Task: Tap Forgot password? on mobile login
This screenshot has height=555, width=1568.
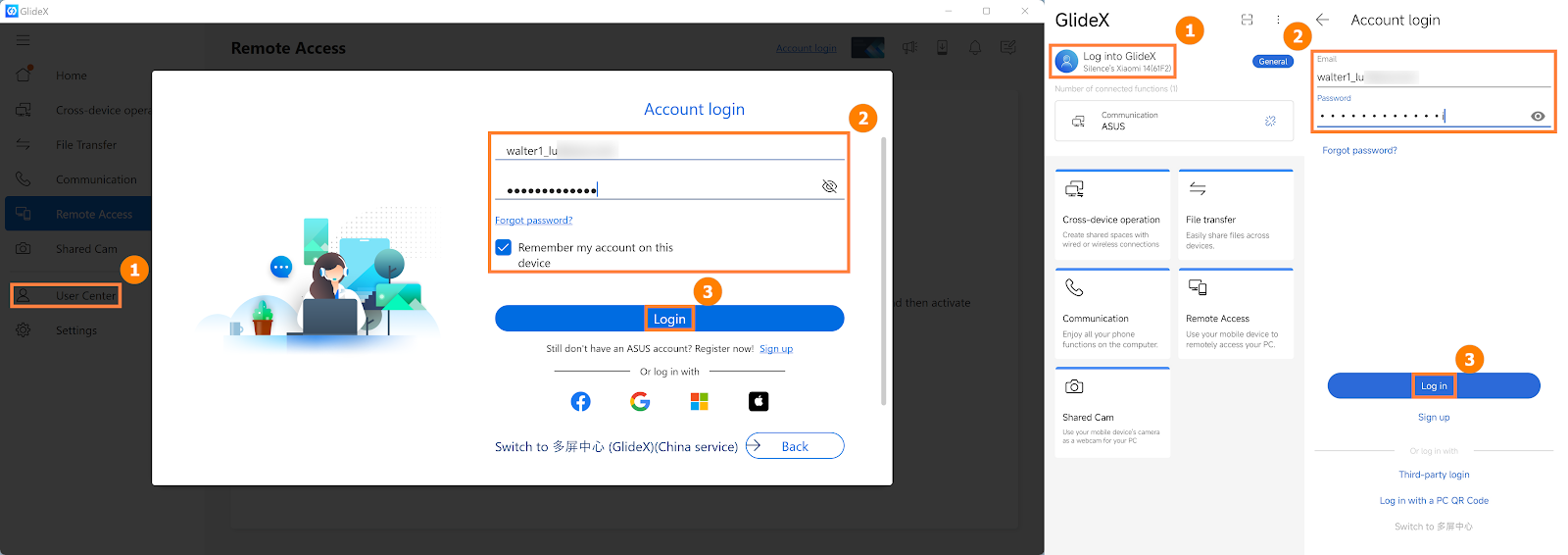Action: point(1359,150)
